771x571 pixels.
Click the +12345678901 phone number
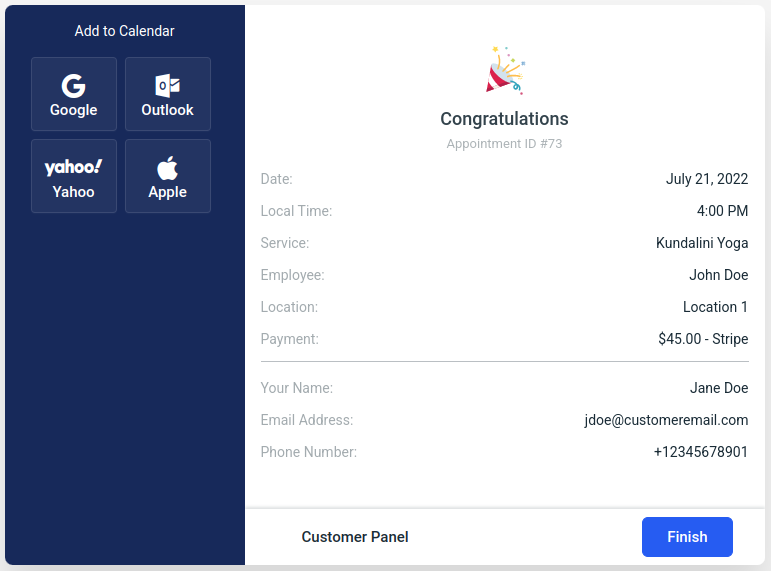(701, 452)
